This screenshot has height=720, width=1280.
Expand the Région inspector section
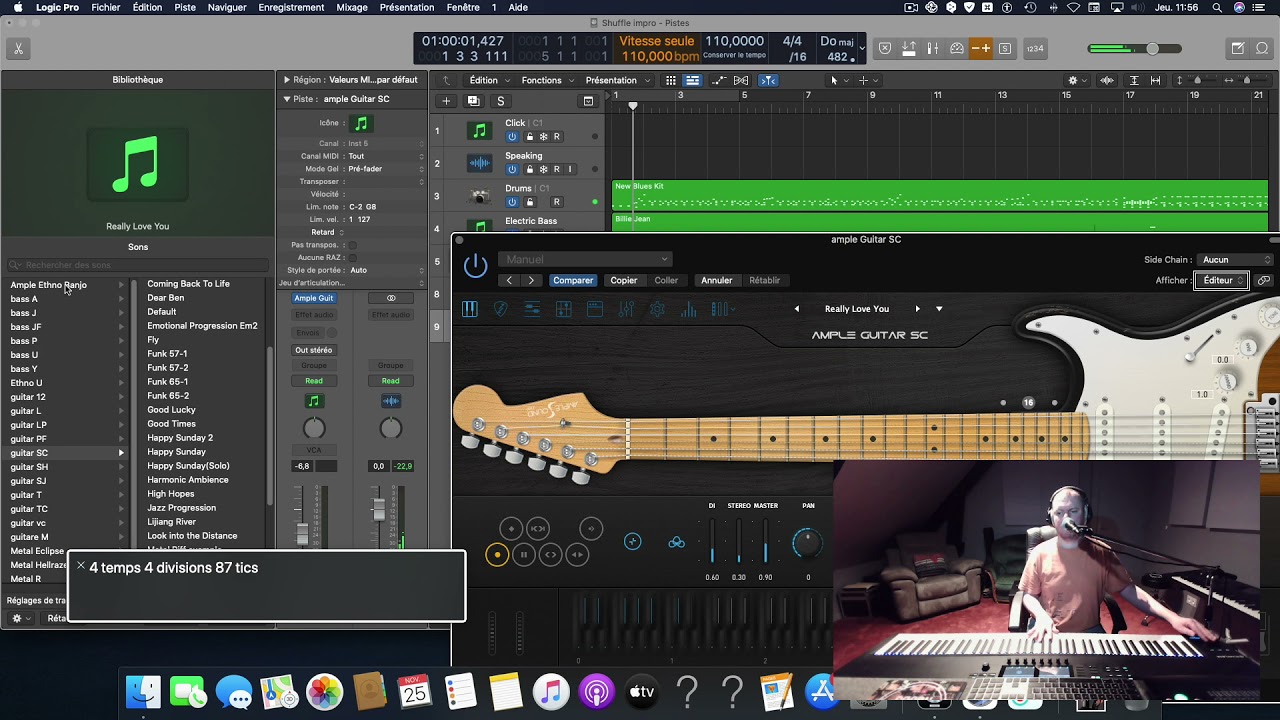(287, 80)
